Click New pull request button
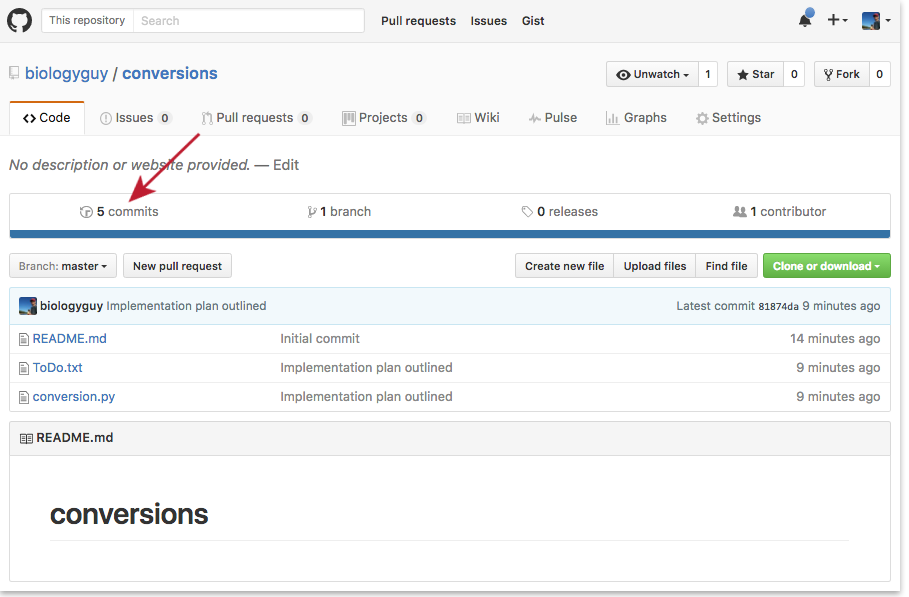This screenshot has width=909, height=597. (177, 266)
